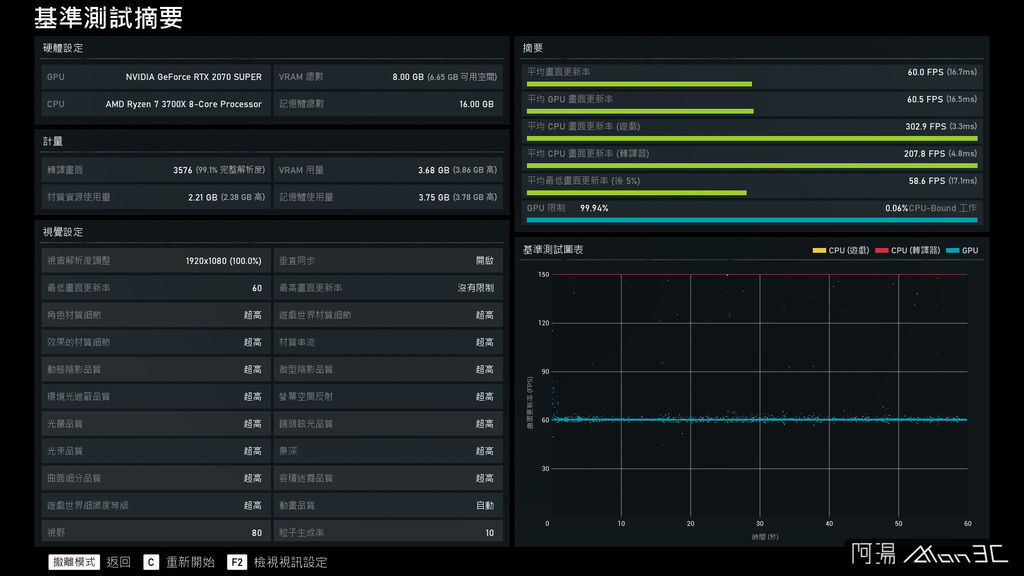Image resolution: width=1024 pixels, height=576 pixels.
Task: Click the 計量 section header
Action: click(x=53, y=141)
